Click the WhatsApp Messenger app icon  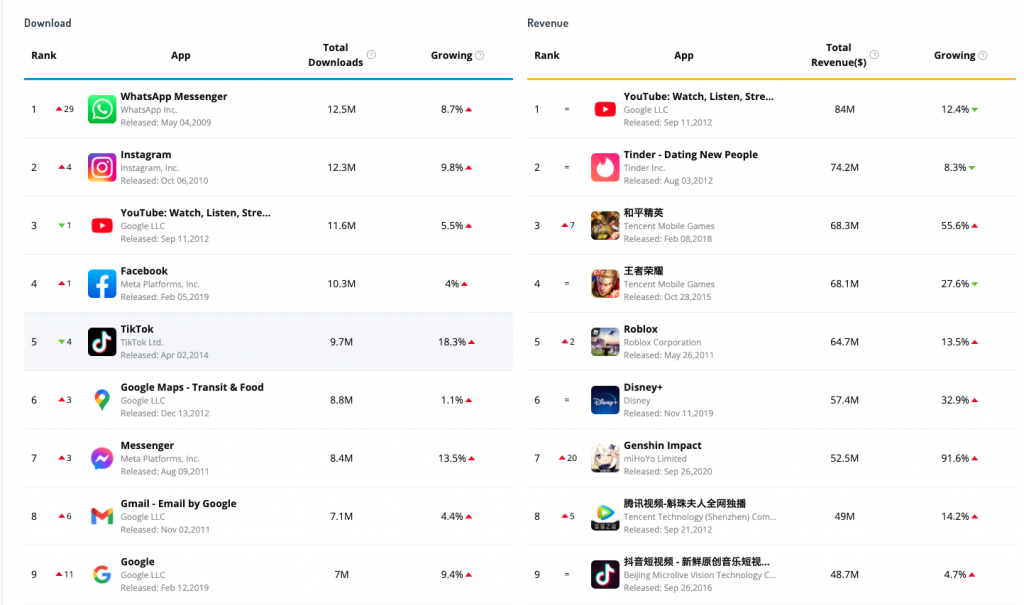tap(102, 109)
